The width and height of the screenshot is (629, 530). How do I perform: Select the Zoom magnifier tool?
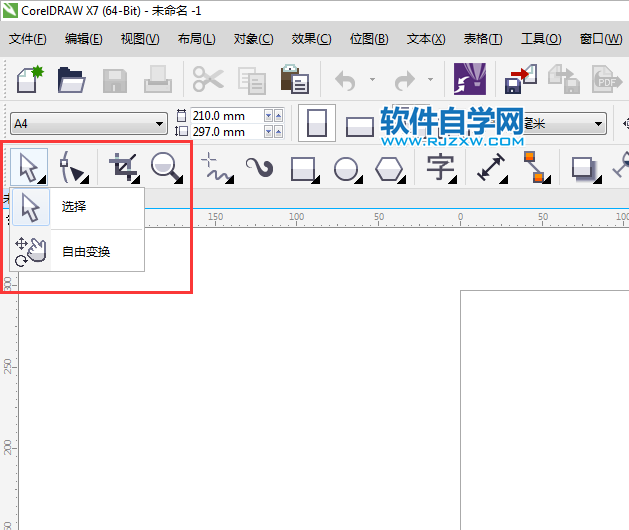(x=166, y=168)
